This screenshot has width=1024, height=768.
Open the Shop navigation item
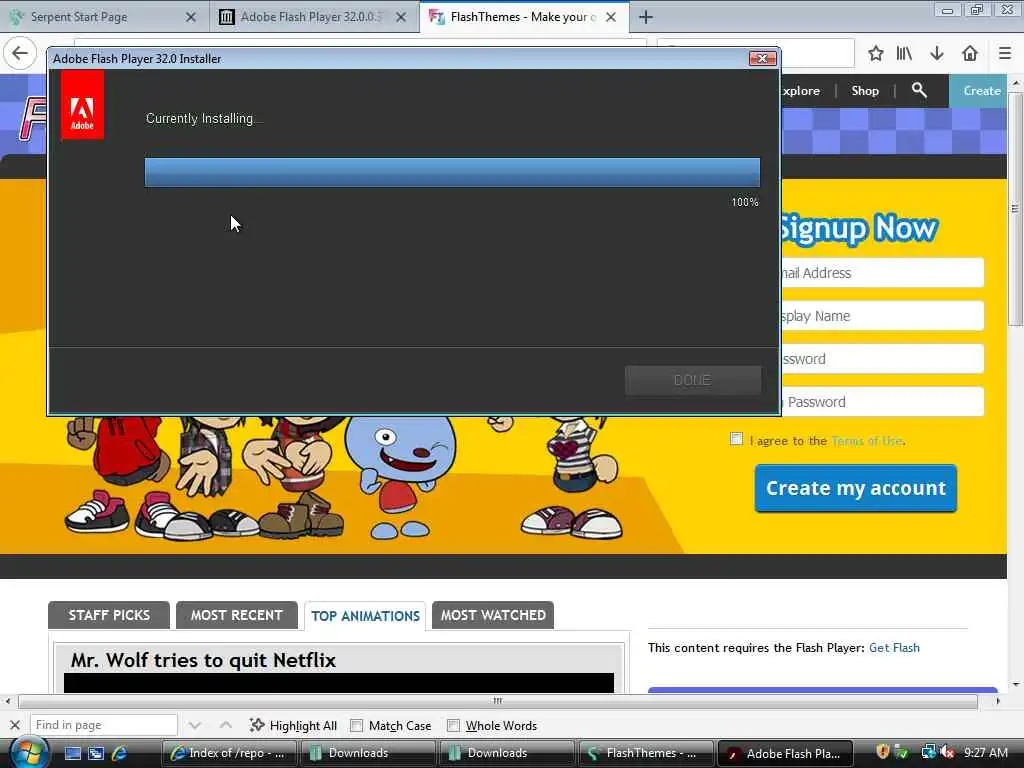[x=865, y=91]
